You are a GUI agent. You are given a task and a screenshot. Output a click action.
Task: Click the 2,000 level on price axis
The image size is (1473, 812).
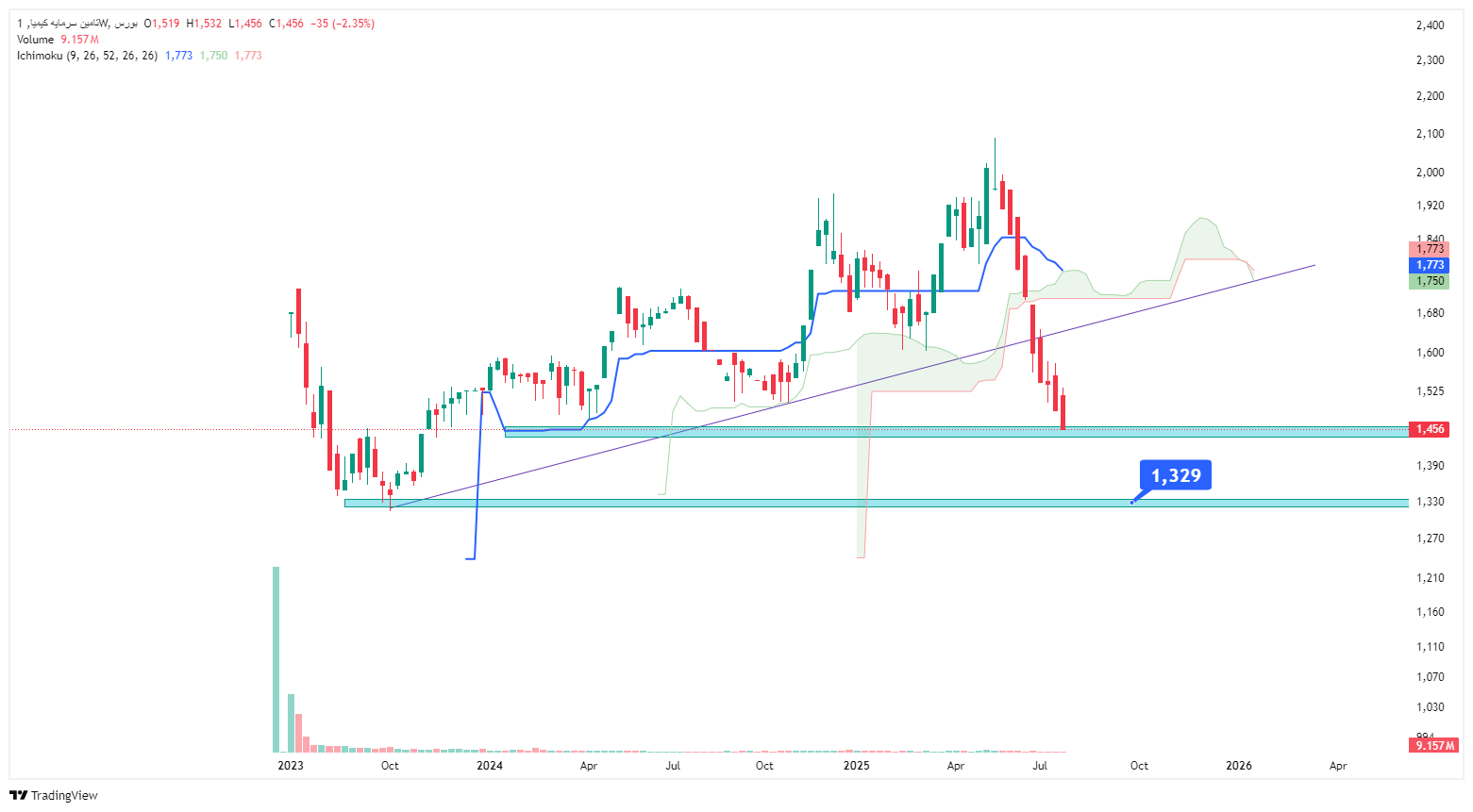1431,172
